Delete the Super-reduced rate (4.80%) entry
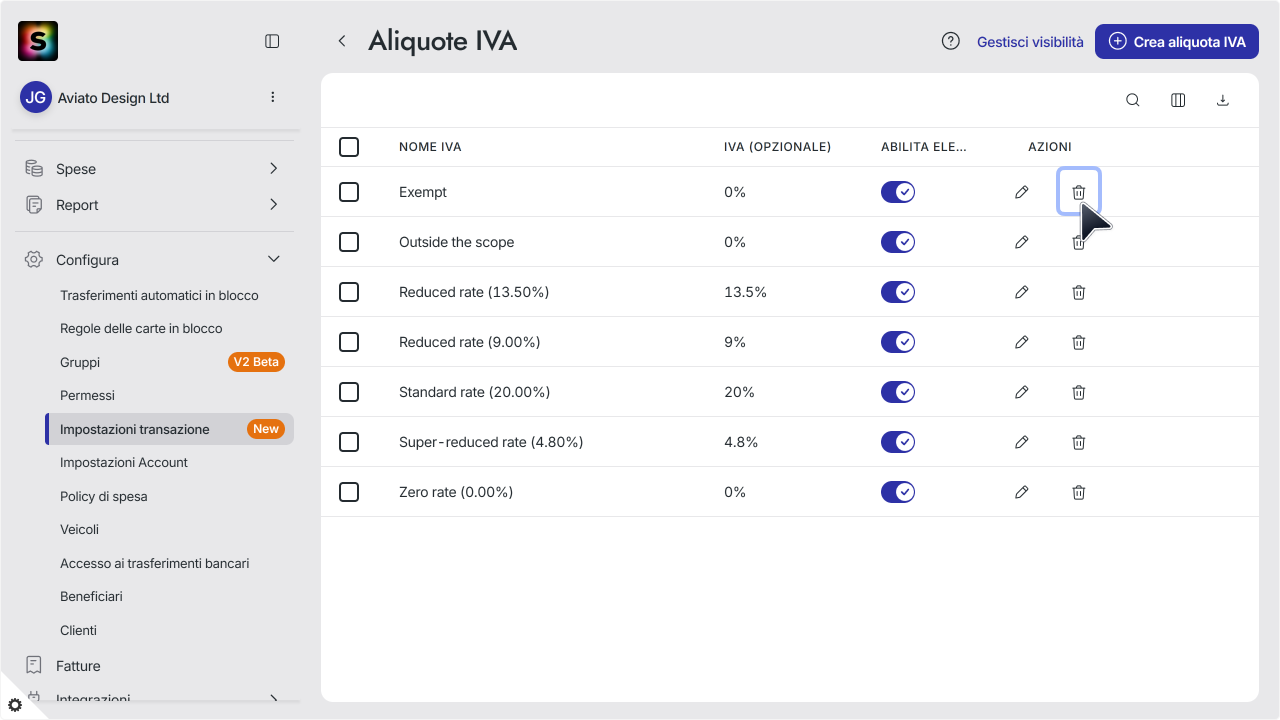This screenshot has height=720, width=1280. (x=1079, y=442)
